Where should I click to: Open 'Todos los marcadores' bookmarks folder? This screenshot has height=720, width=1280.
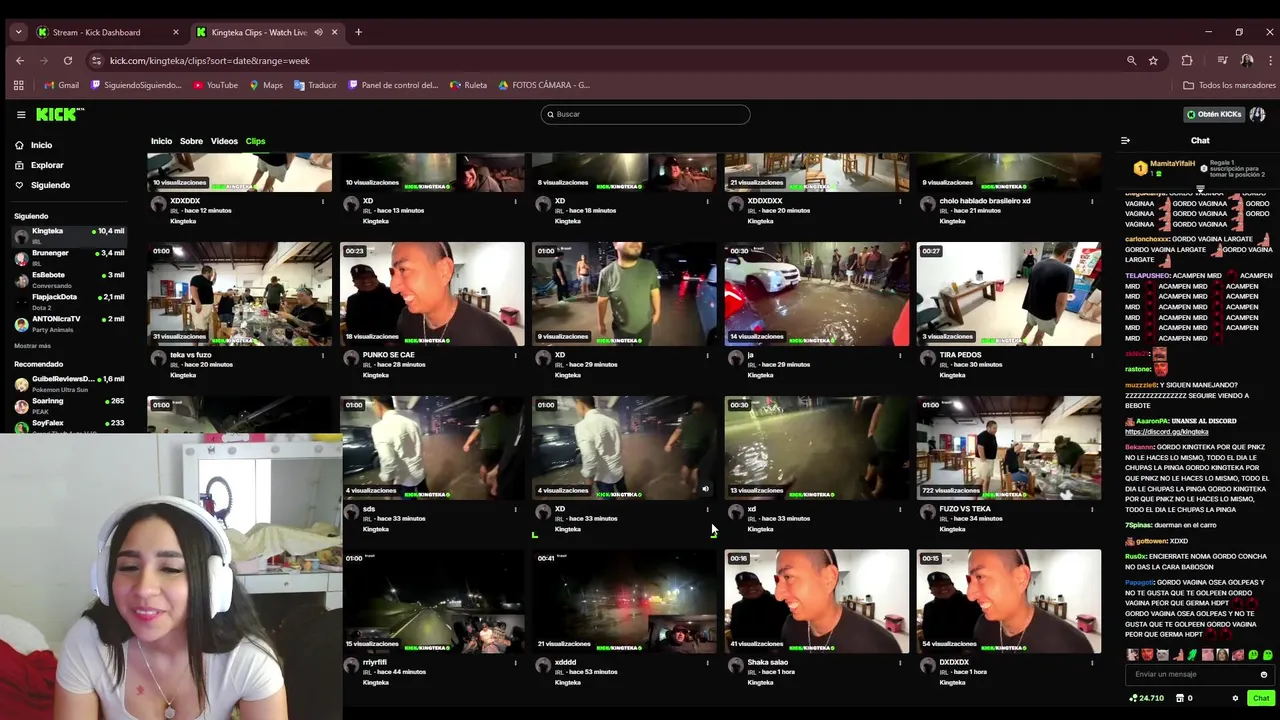pos(1229,85)
